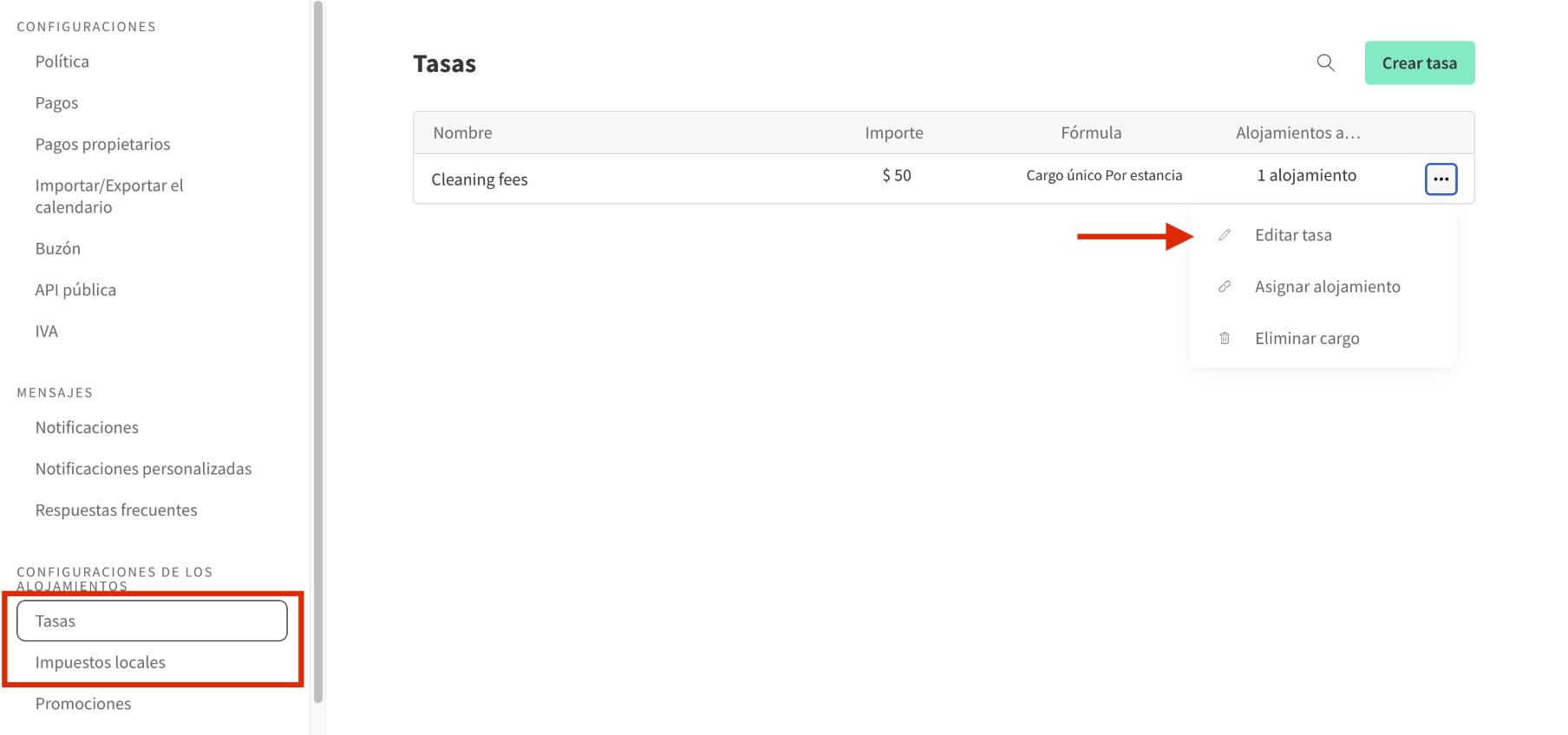Choose Asignar alojamiento from the context menu

pyautogui.click(x=1327, y=286)
